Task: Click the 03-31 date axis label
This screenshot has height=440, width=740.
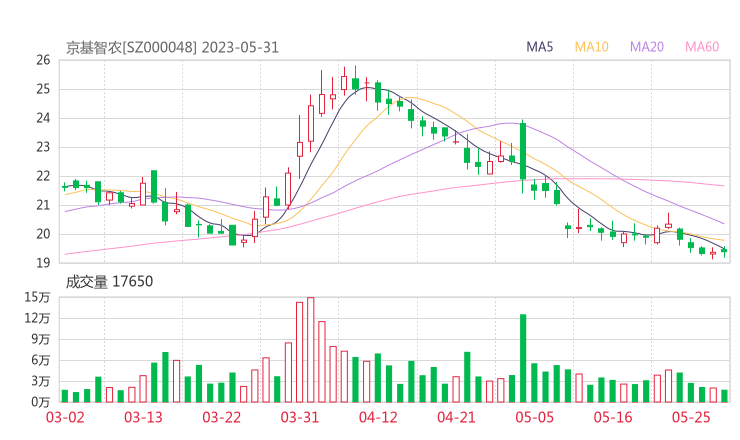Action: coord(300,417)
